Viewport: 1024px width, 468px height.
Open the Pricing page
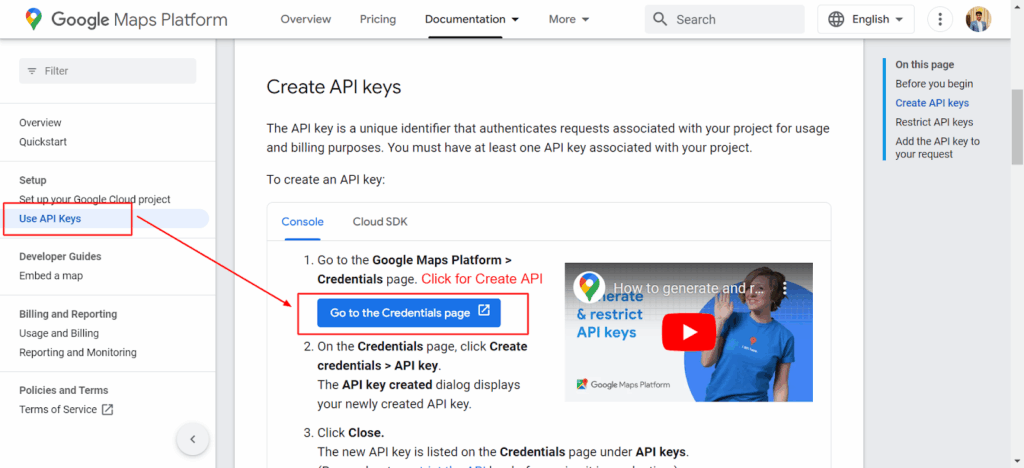point(378,19)
